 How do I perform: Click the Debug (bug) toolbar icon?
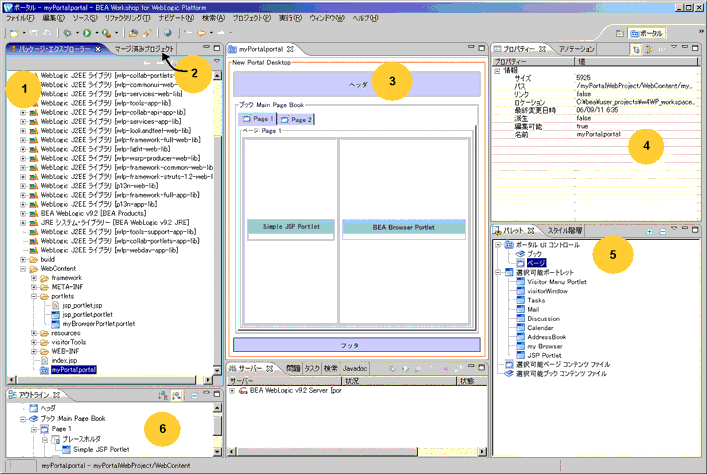coord(68,33)
